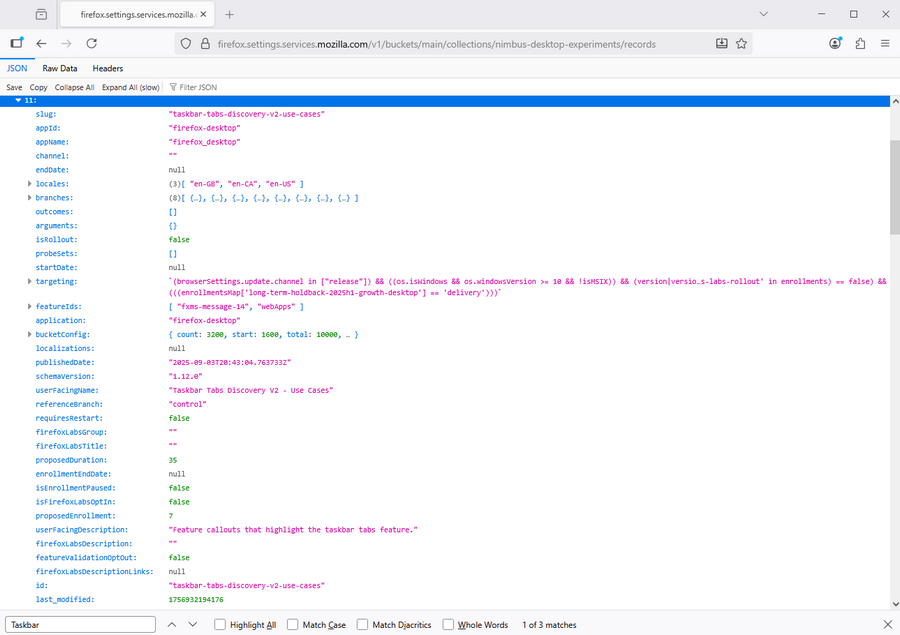Click Collapse All in JSON toolbar

click(x=75, y=87)
